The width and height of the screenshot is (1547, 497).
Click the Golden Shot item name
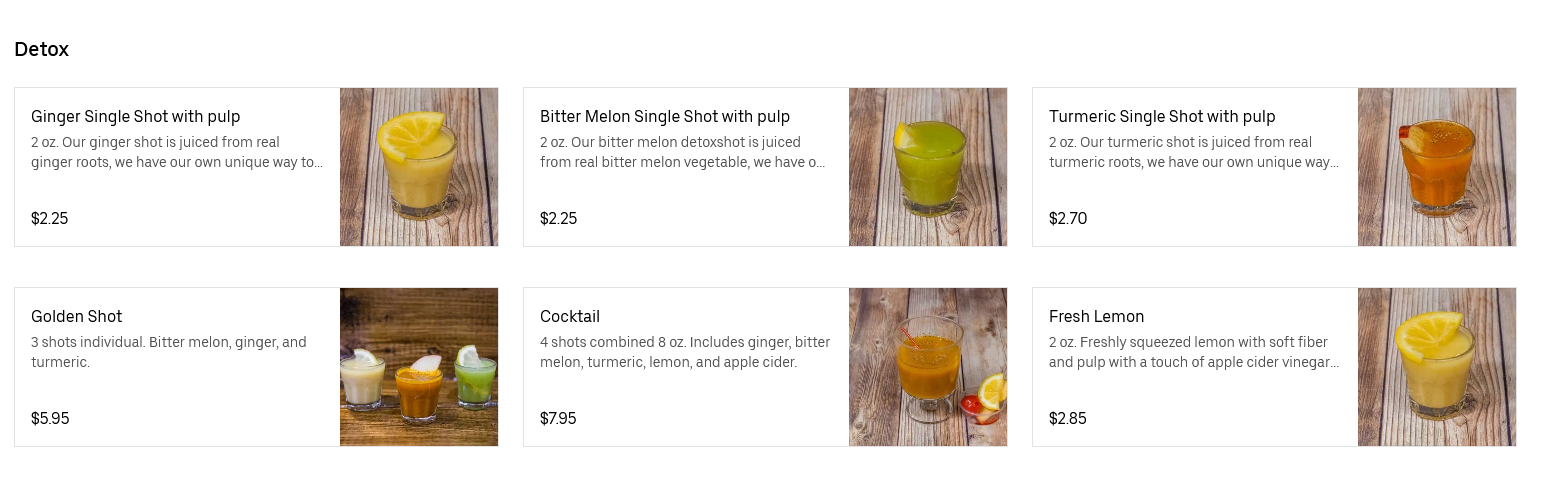coord(77,317)
